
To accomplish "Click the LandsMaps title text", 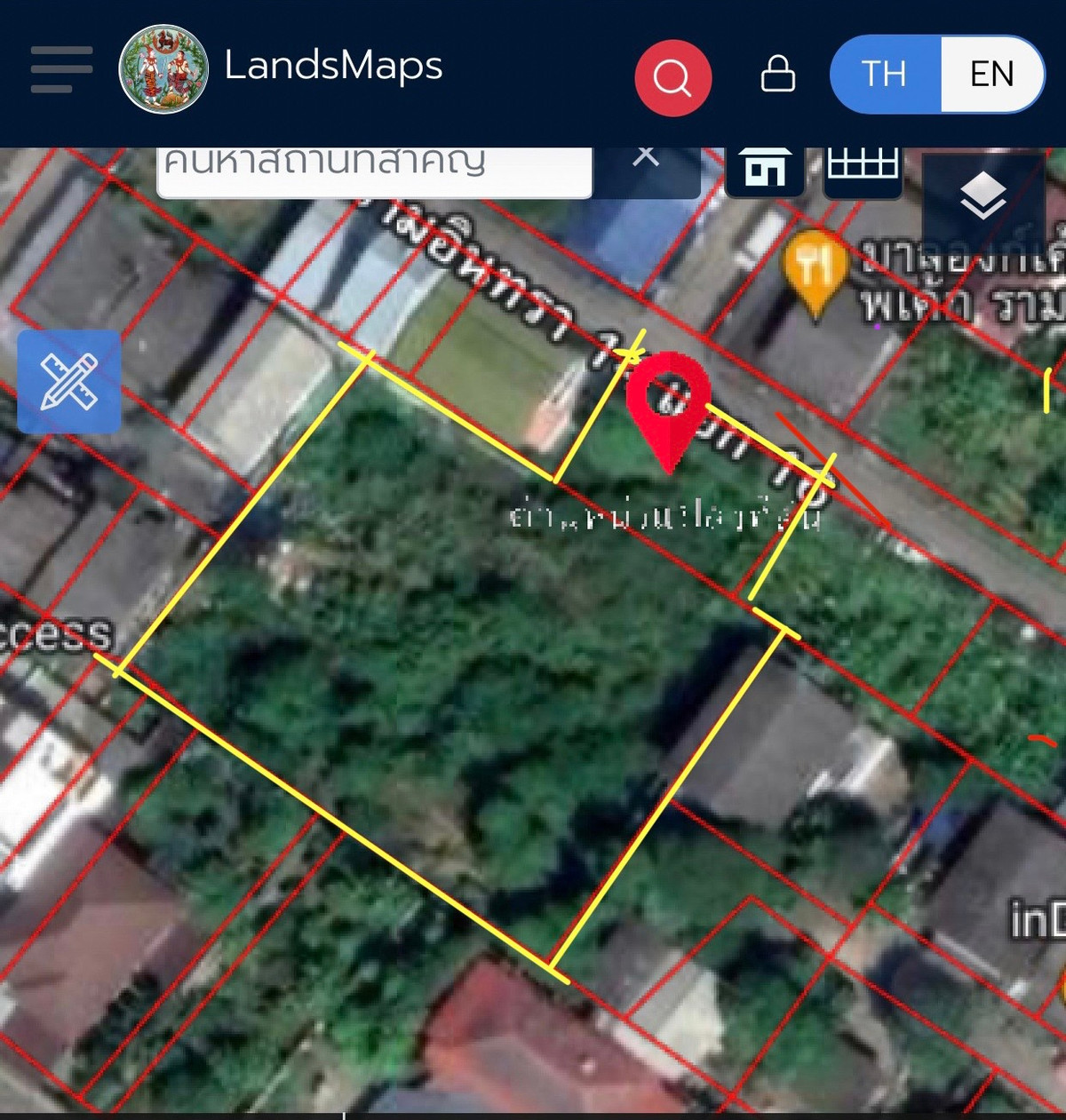I will pos(333,66).
